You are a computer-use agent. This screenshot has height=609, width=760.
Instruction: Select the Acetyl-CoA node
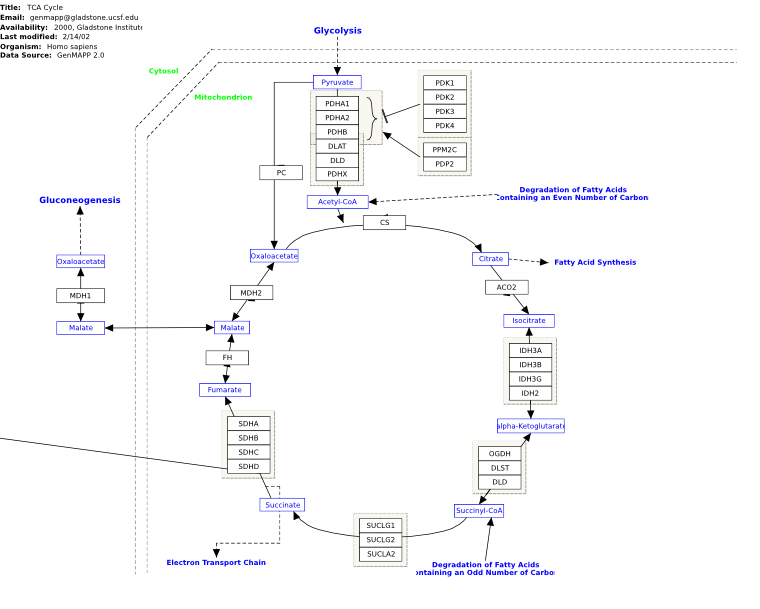click(337, 202)
